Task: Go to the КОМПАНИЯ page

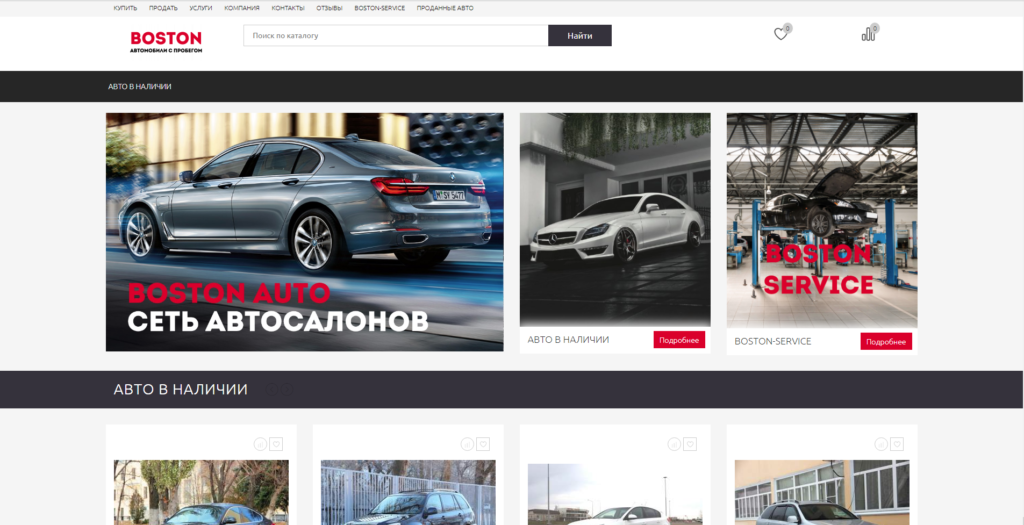Action: click(242, 8)
